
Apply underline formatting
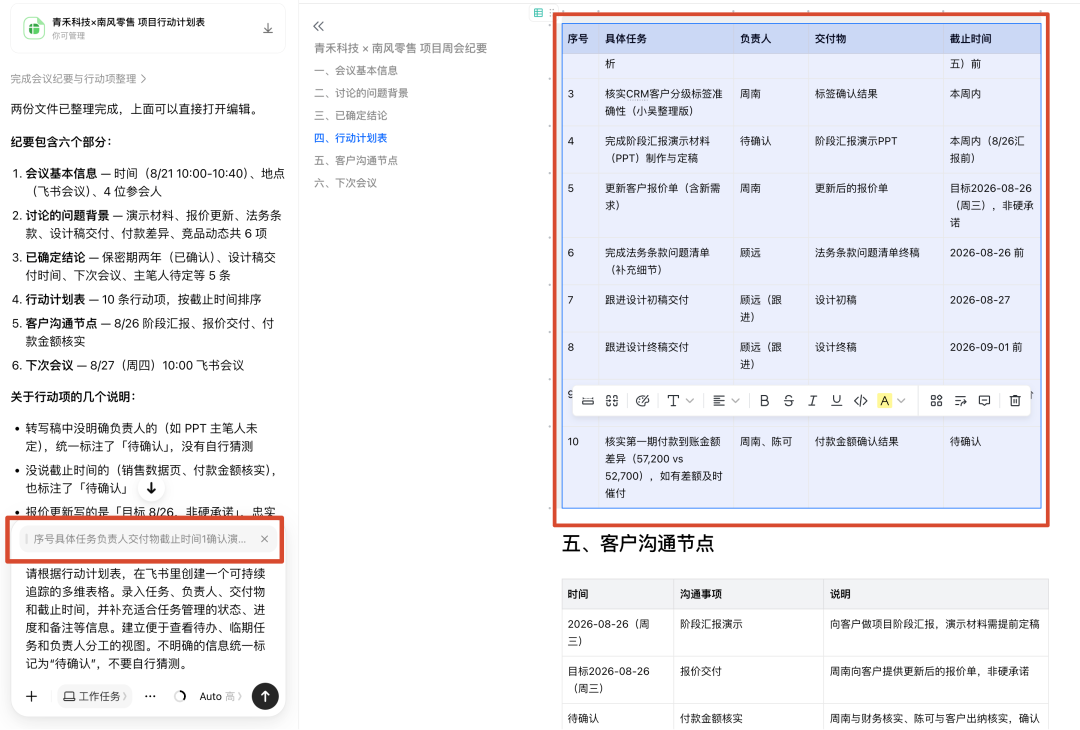coord(836,401)
